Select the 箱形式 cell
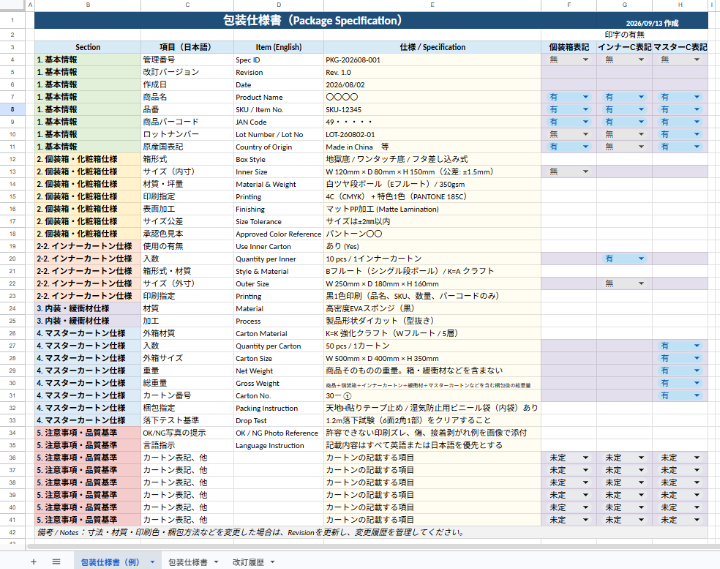 pyautogui.click(x=187, y=159)
